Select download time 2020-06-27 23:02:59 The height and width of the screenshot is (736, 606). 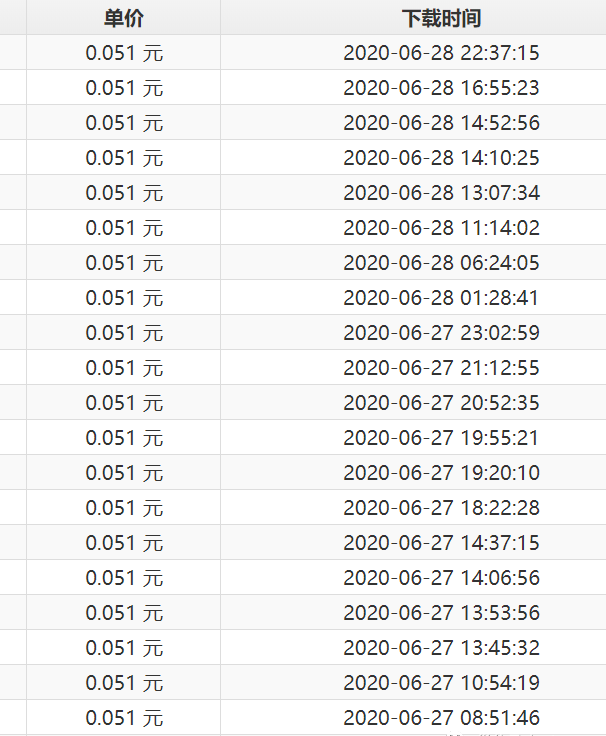pyautogui.click(x=441, y=332)
